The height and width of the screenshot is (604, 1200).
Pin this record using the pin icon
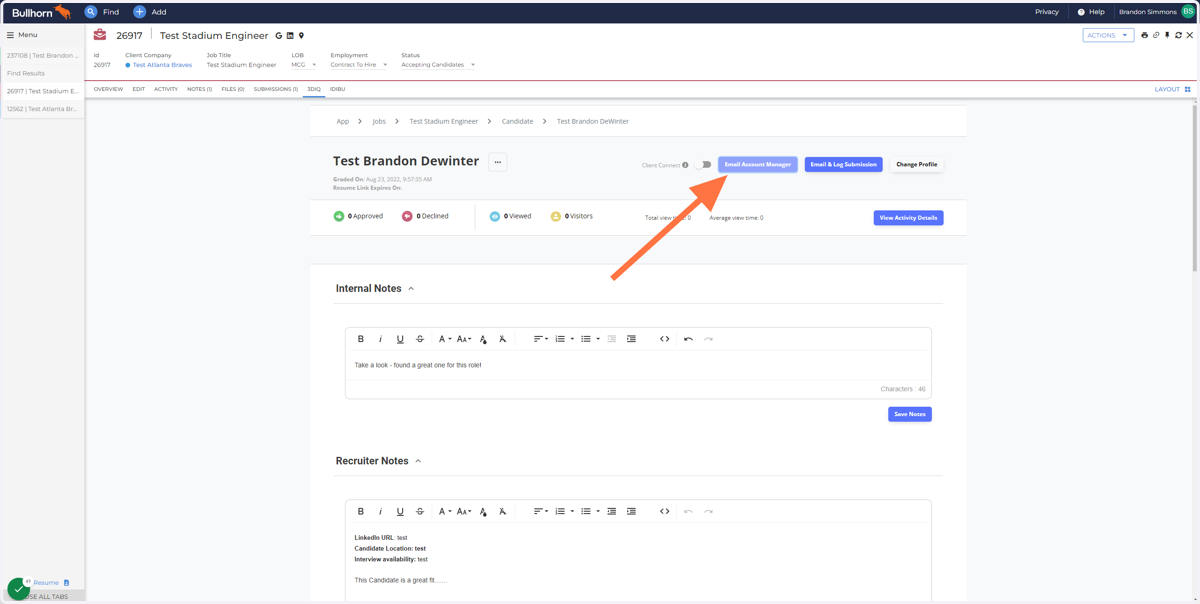tap(1167, 35)
